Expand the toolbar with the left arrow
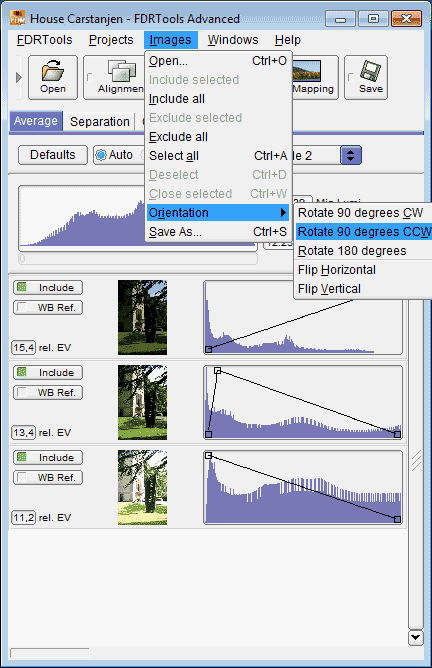 tap(18, 78)
